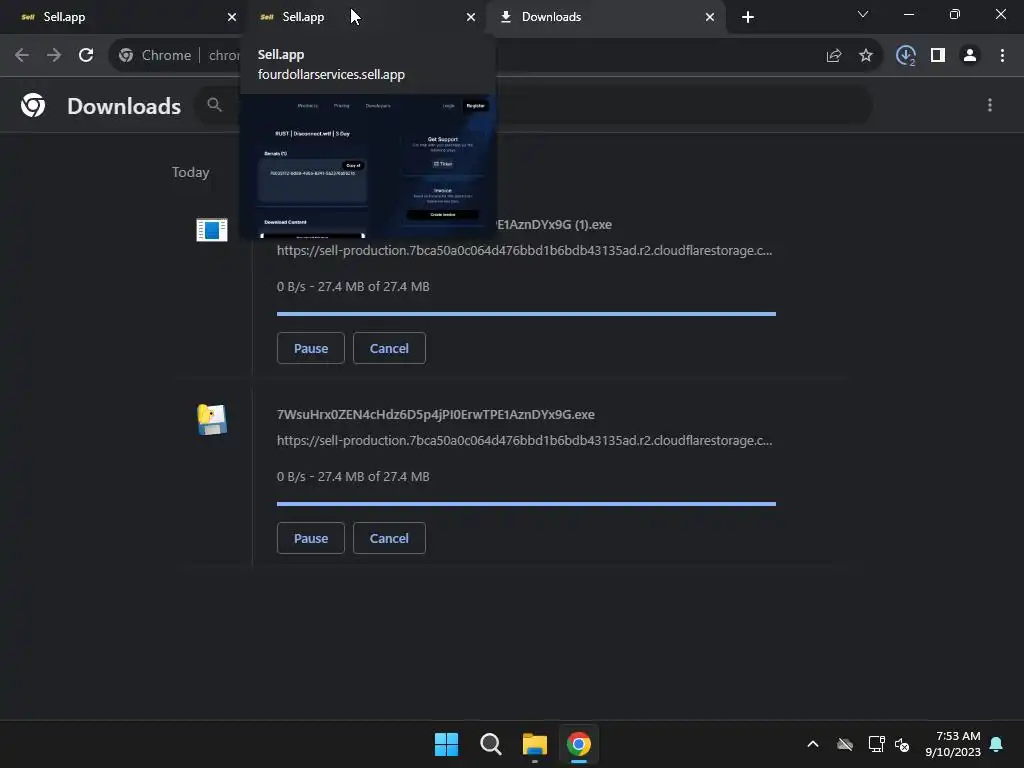Click the progress bar of the (1).exe download
This screenshot has height=768, width=1024.
coord(526,314)
